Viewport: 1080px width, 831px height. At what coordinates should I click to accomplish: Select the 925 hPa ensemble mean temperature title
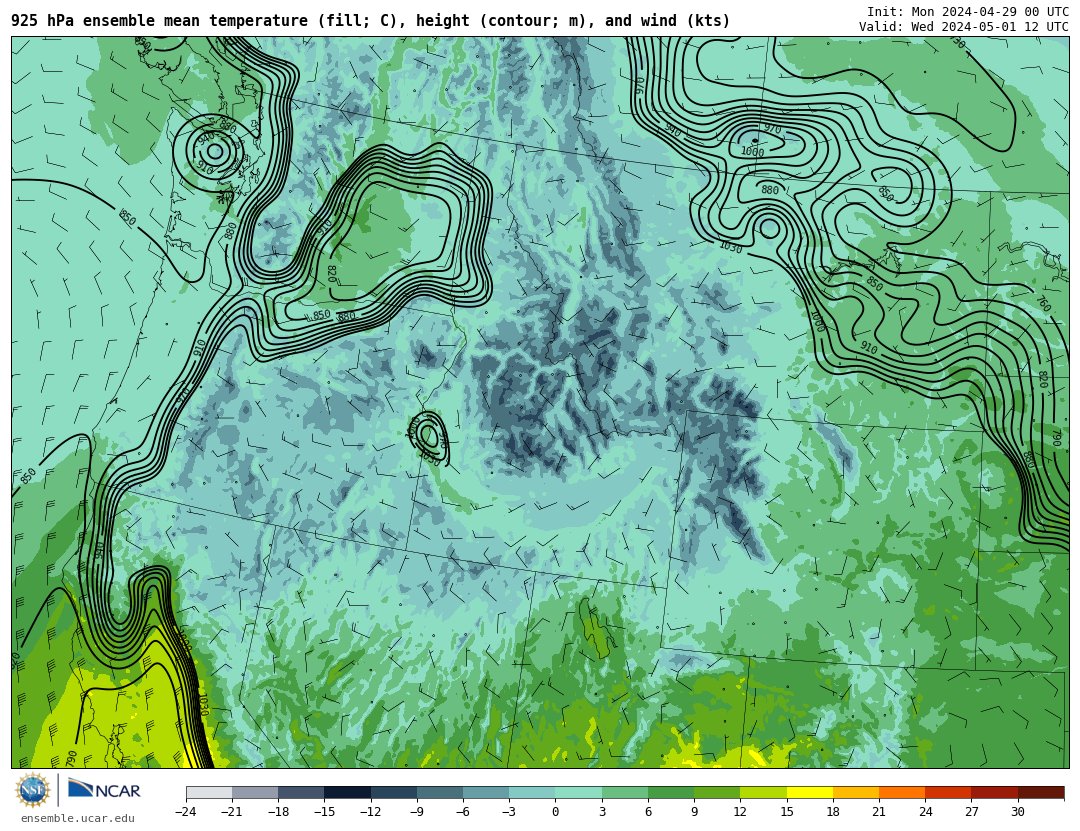tap(371, 21)
